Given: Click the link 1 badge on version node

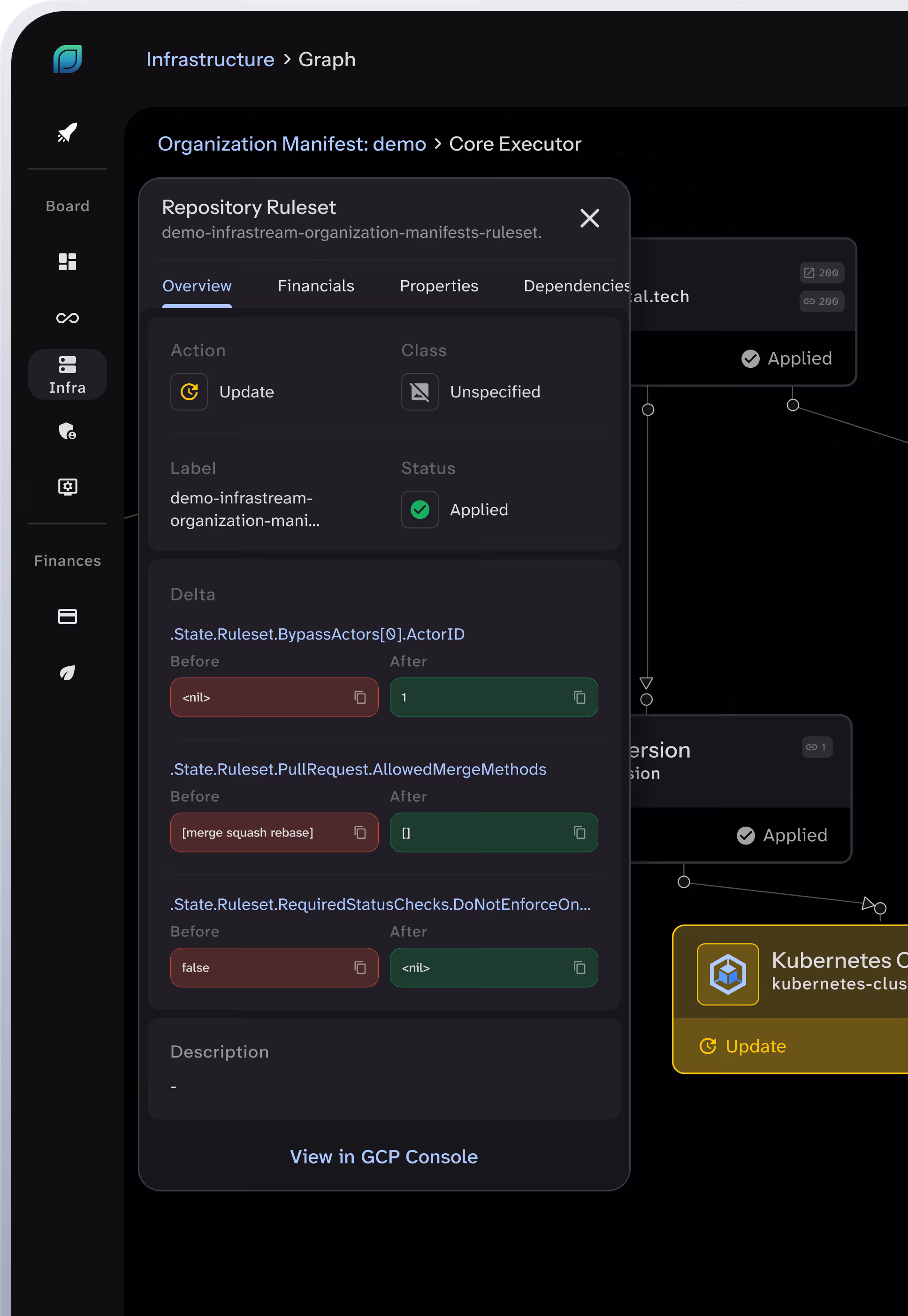Looking at the screenshot, I should click(x=817, y=747).
